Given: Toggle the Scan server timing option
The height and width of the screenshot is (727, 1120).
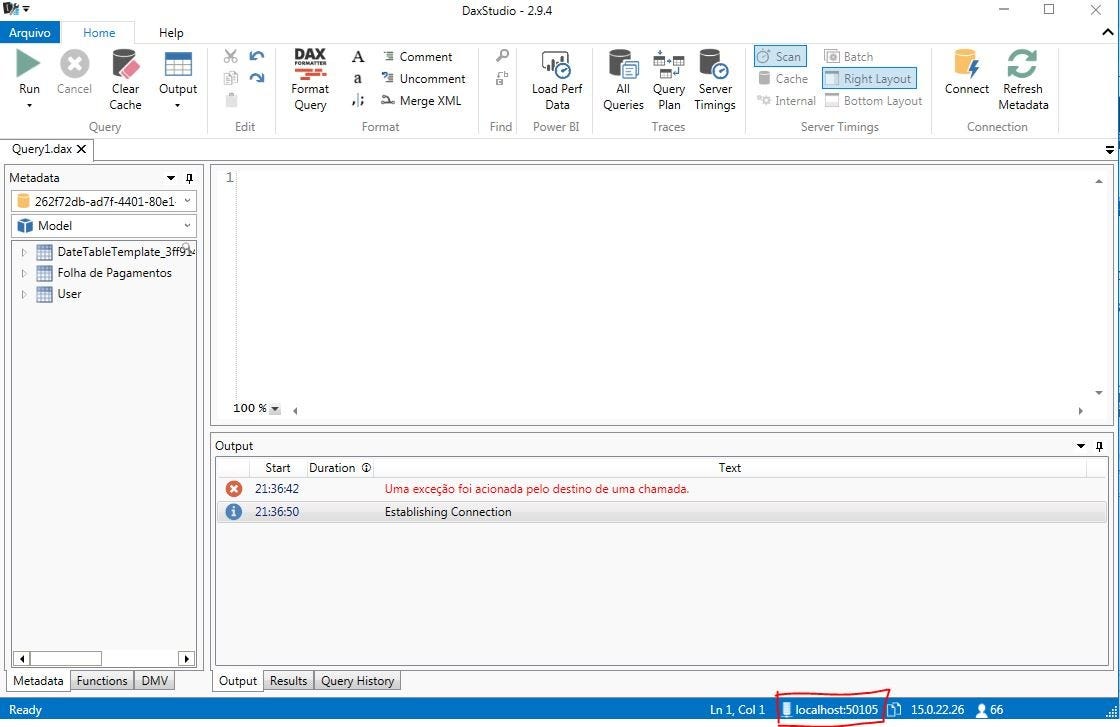Looking at the screenshot, I should [779, 56].
